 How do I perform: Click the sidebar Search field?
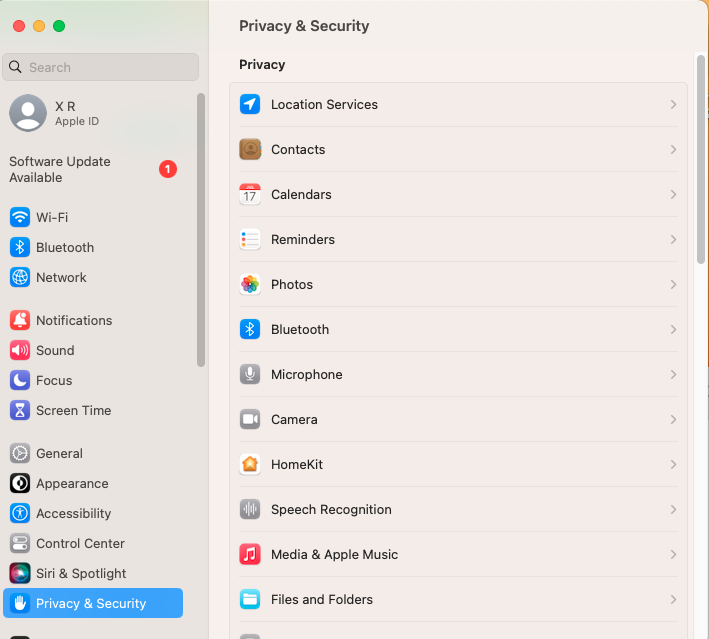click(100, 67)
